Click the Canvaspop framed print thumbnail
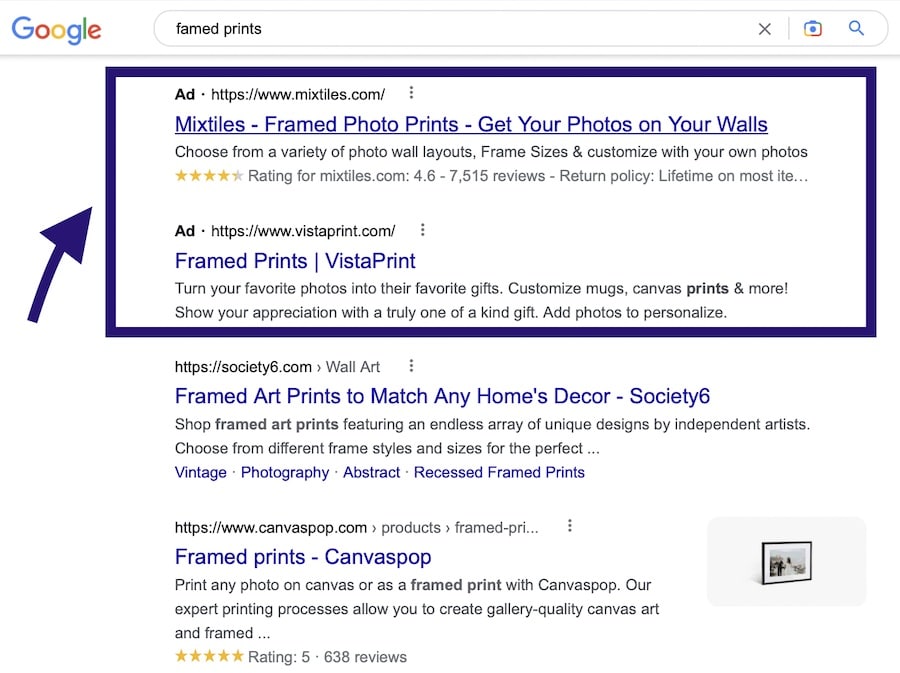 click(x=786, y=561)
